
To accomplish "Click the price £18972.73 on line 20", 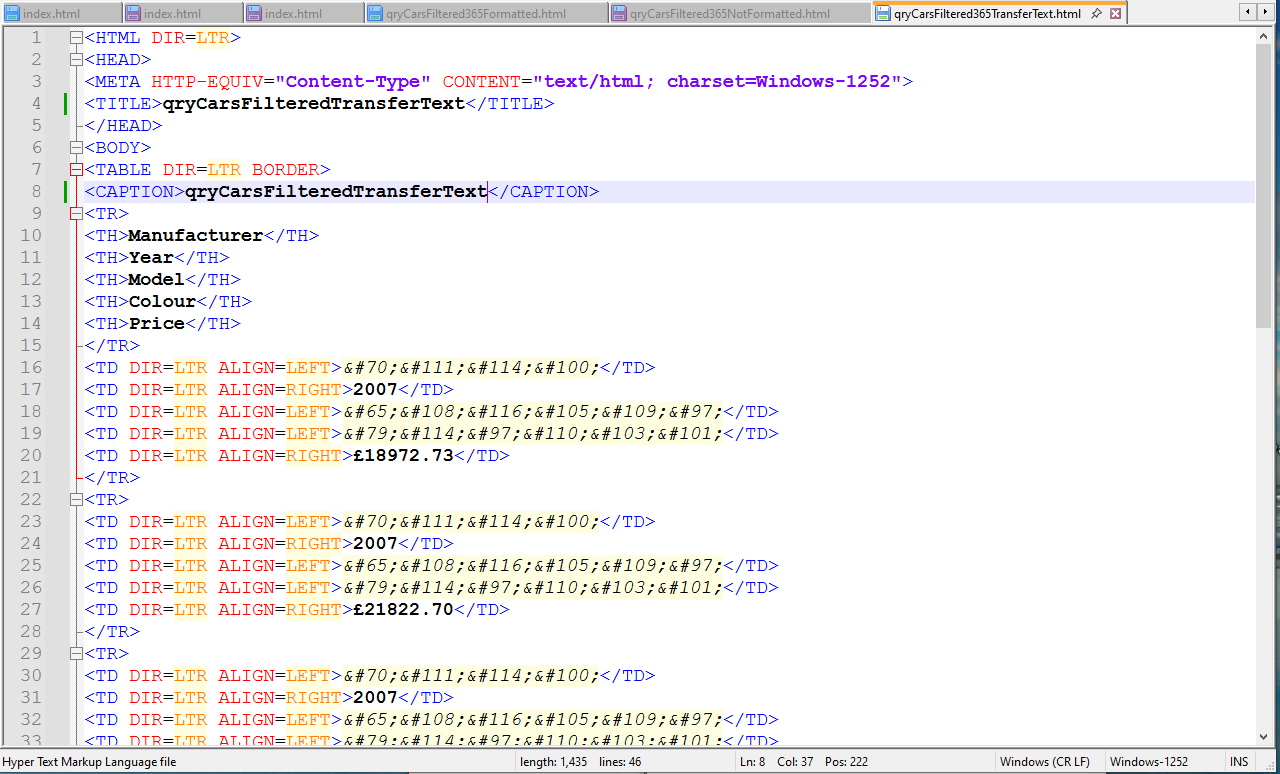I will [403, 456].
